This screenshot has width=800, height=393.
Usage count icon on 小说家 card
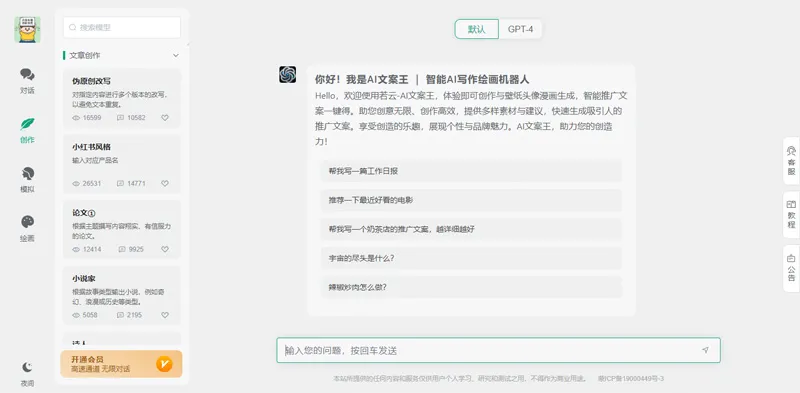coord(120,315)
